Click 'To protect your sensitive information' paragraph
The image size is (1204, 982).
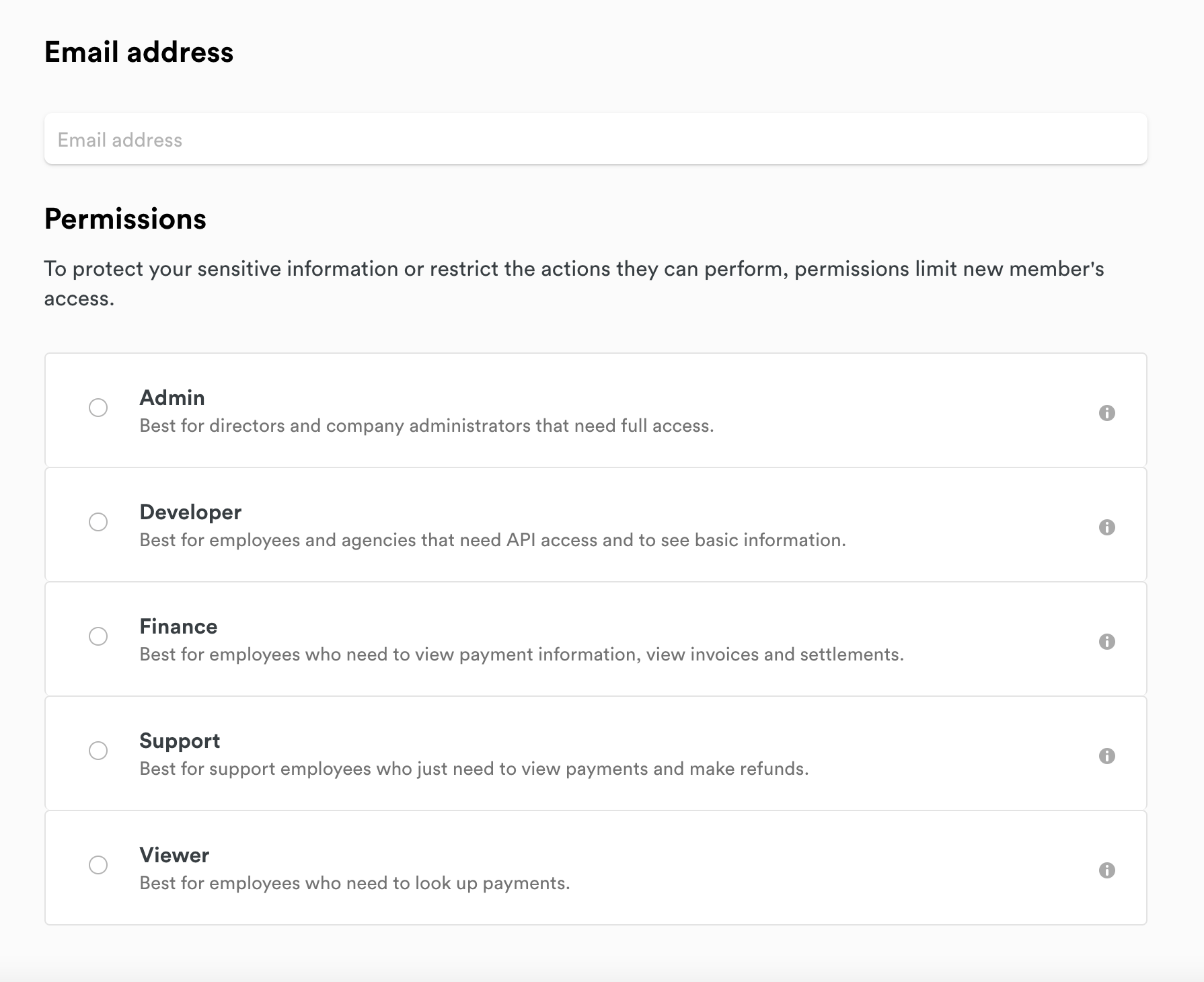[574, 283]
